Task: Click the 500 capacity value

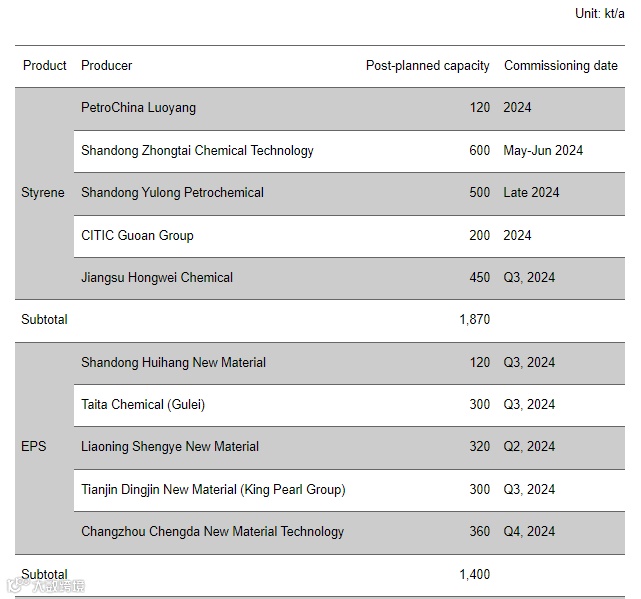Action: [x=480, y=193]
